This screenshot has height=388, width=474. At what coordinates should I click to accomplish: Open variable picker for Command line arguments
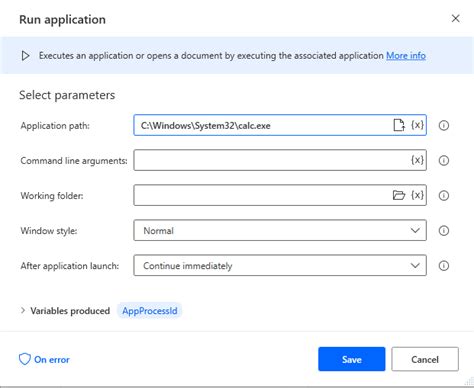coord(417,160)
